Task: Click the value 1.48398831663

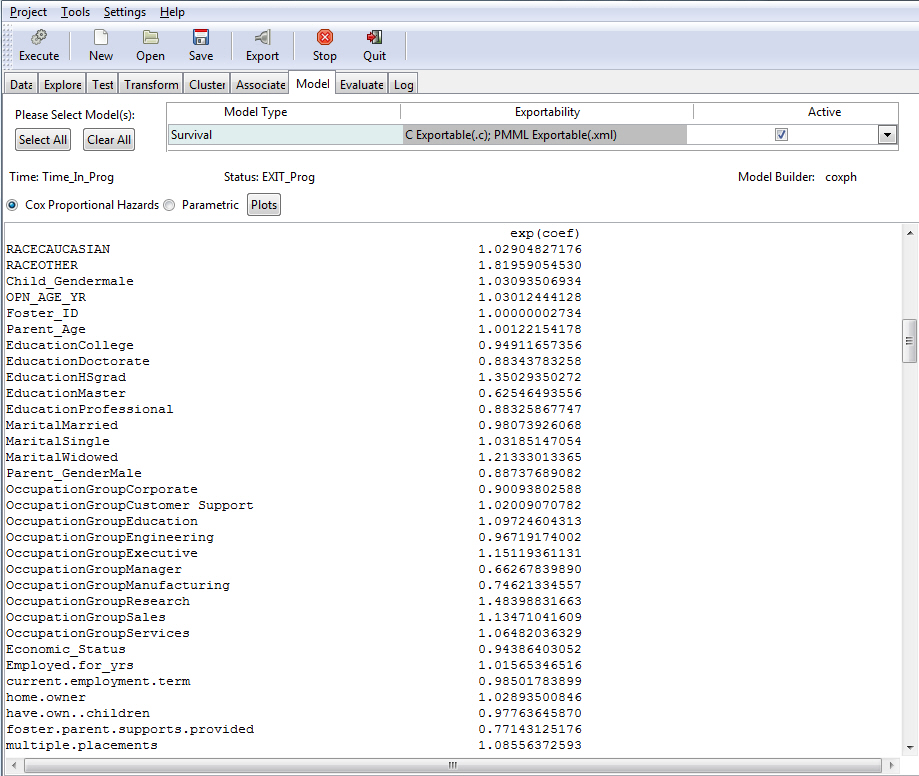Action: pyautogui.click(x=530, y=601)
